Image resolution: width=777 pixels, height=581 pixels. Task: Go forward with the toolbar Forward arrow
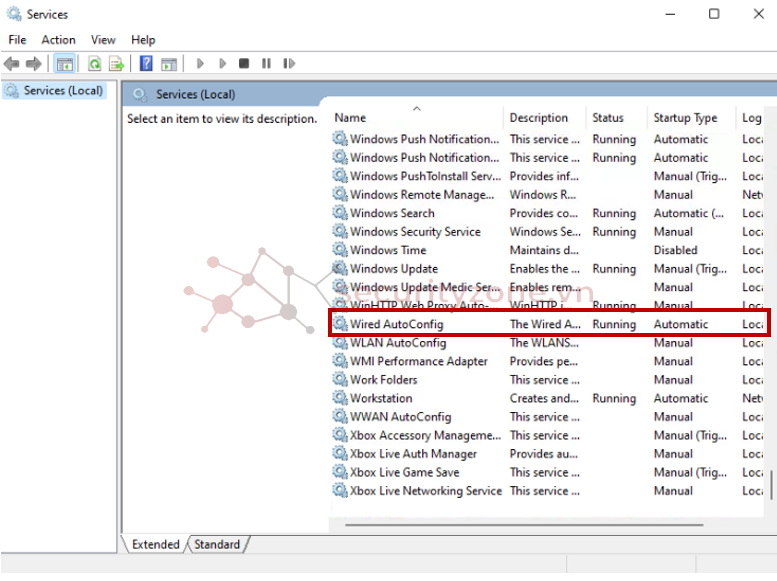coord(33,64)
